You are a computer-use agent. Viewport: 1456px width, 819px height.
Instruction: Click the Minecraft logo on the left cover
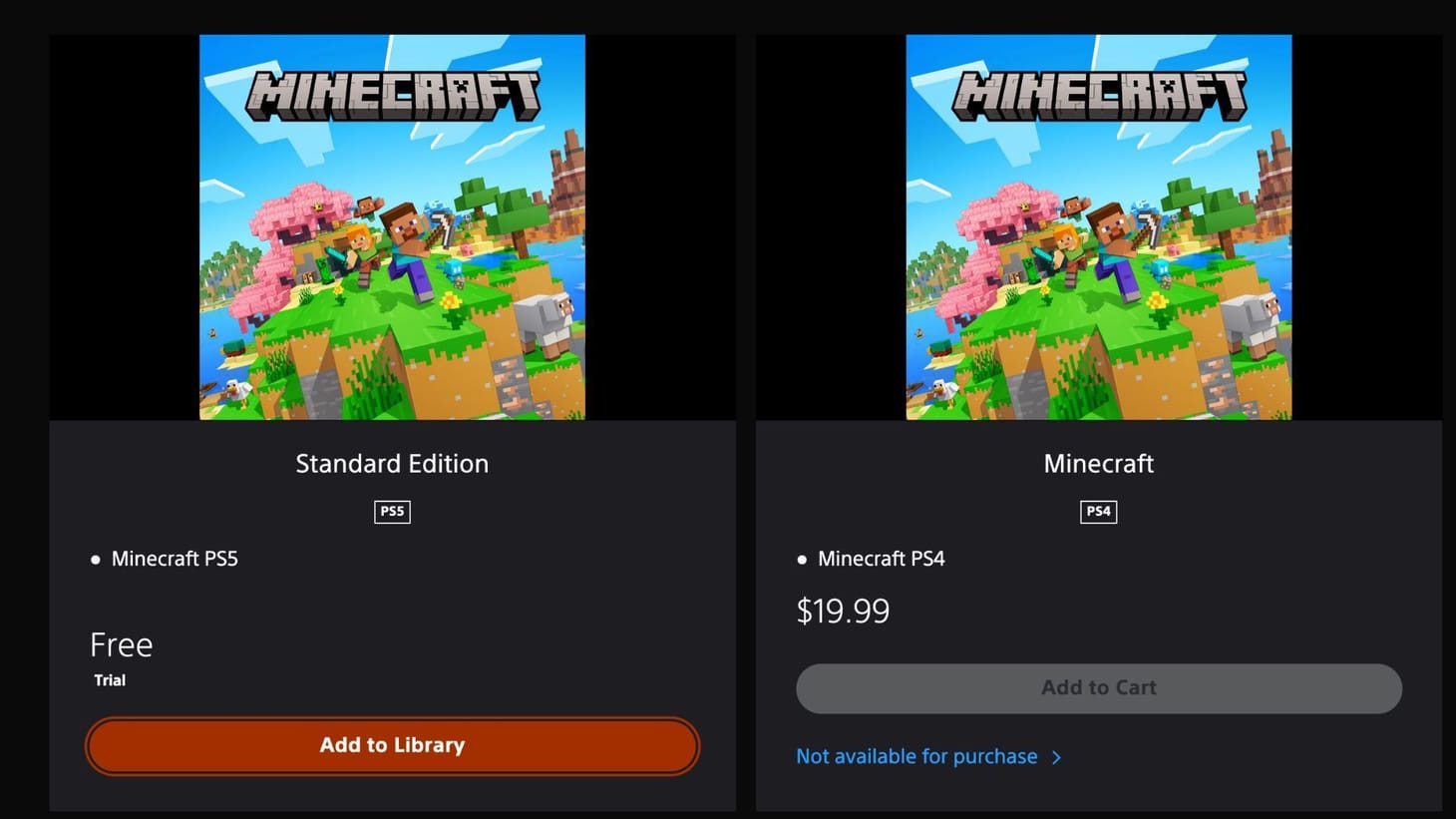[x=392, y=95]
